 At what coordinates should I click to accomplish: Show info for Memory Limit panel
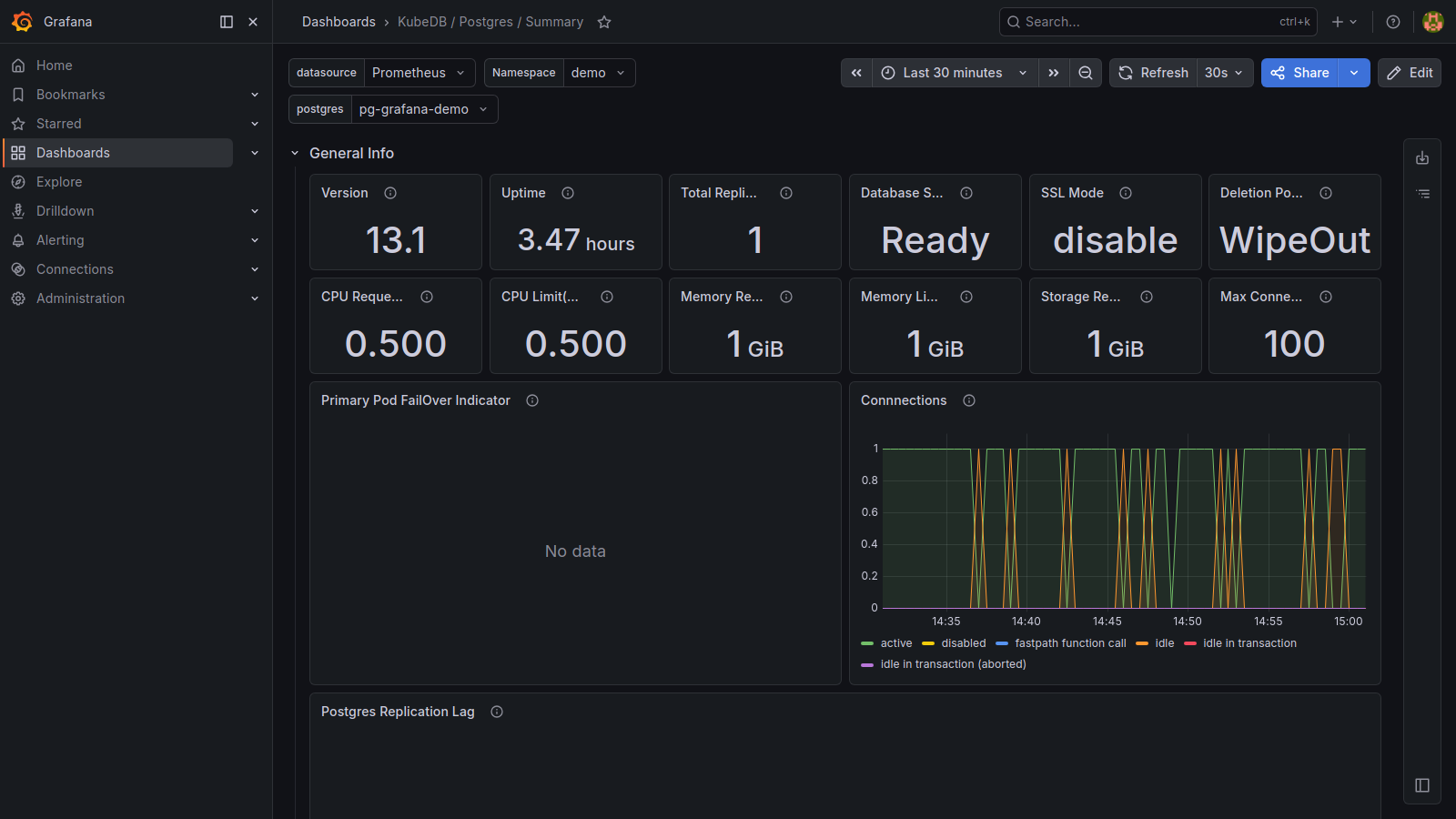pyautogui.click(x=966, y=297)
